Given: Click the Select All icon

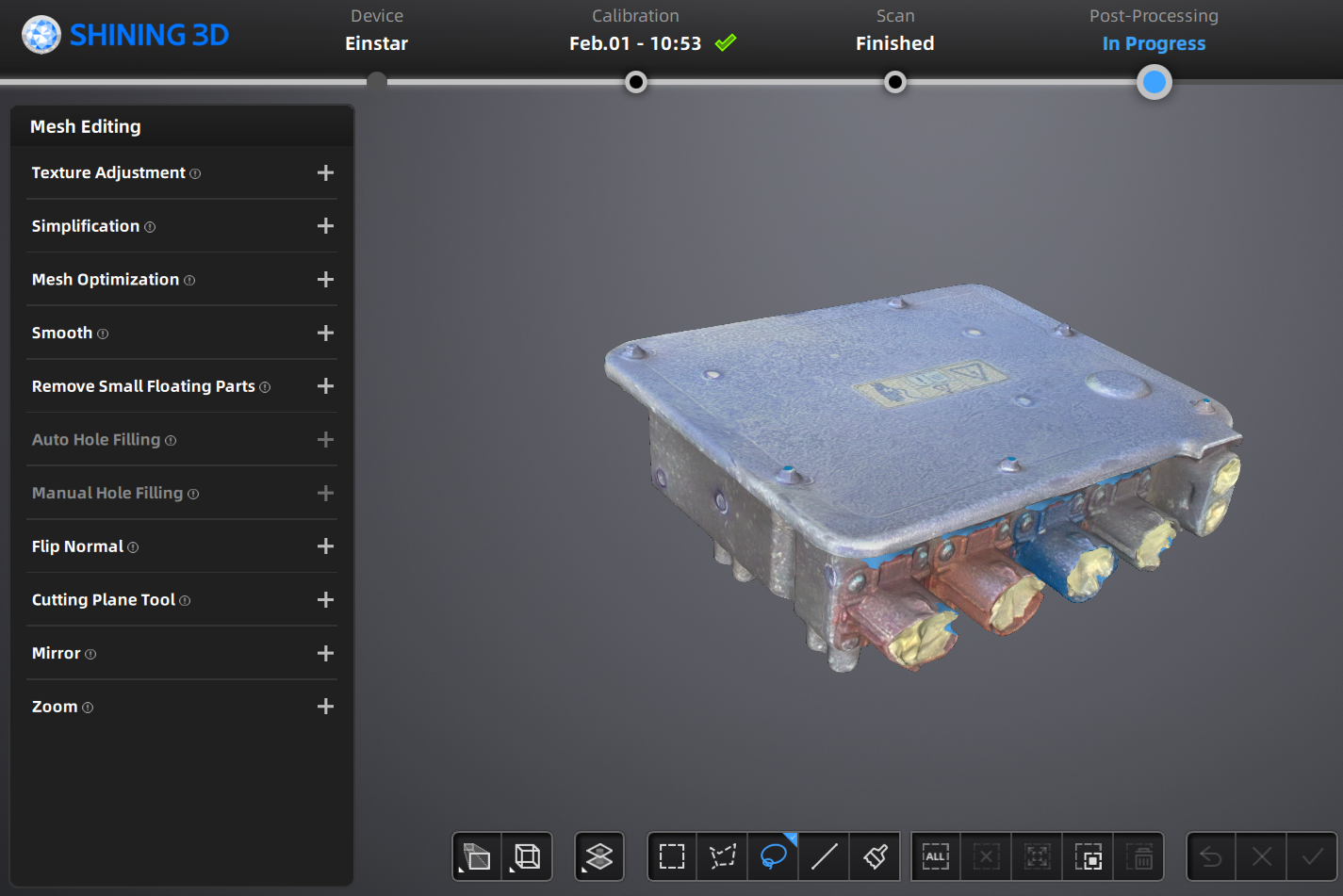Looking at the screenshot, I should coord(936,856).
